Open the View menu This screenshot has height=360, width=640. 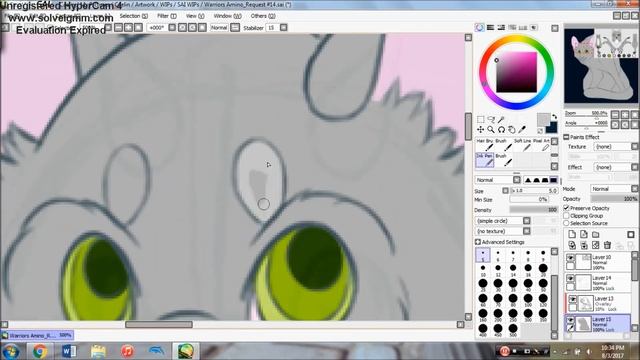click(195, 16)
